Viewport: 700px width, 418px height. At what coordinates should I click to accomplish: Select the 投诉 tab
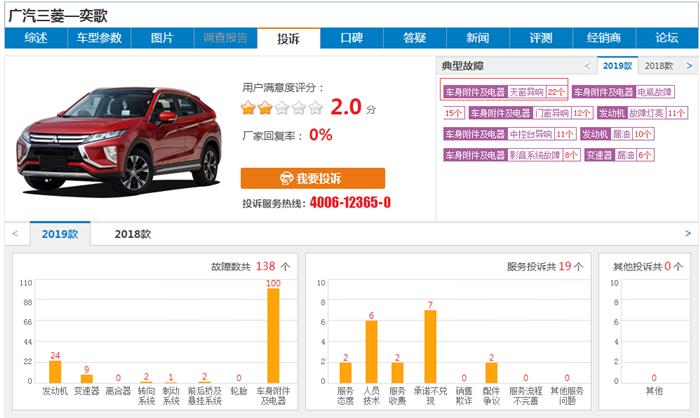(288, 38)
